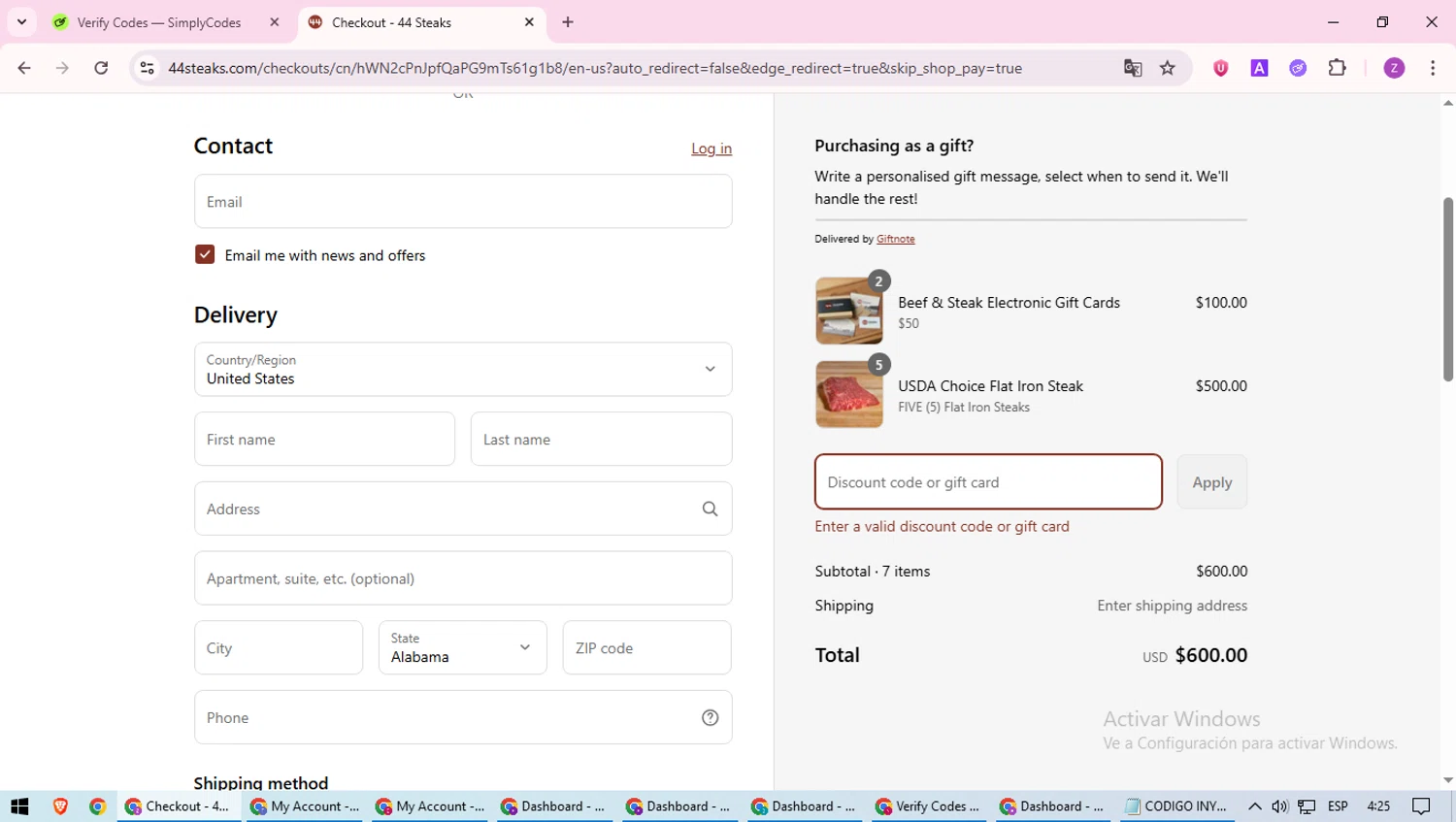This screenshot has height=822, width=1456.
Task: Close the Checkout - 44 Steaks tab
Action: pyautogui.click(x=529, y=22)
